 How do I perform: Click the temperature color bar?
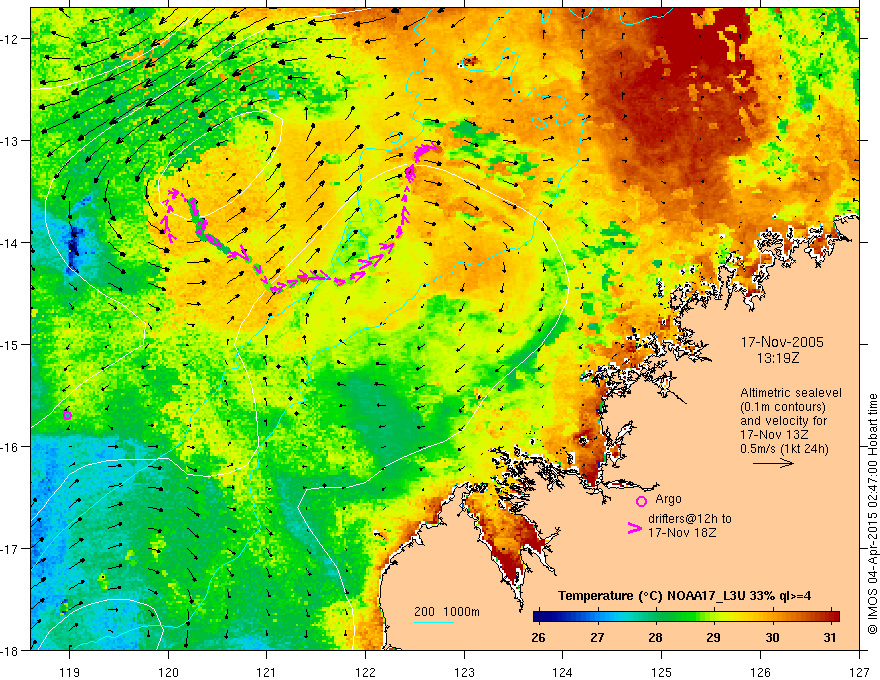[x=686, y=616]
